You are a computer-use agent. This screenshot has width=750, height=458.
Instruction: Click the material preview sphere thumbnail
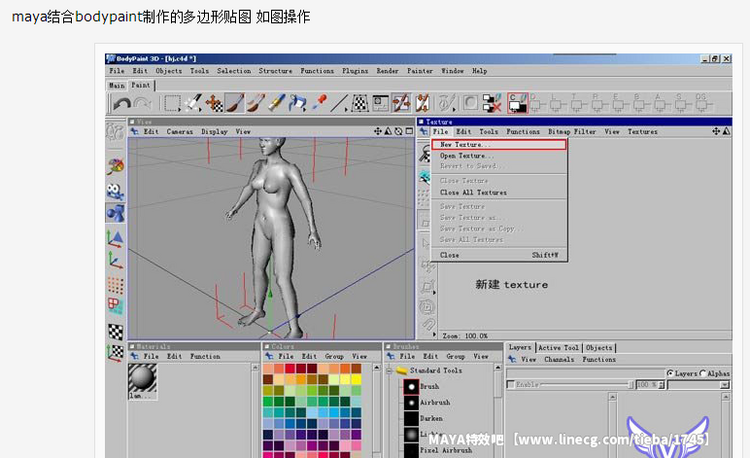(143, 378)
